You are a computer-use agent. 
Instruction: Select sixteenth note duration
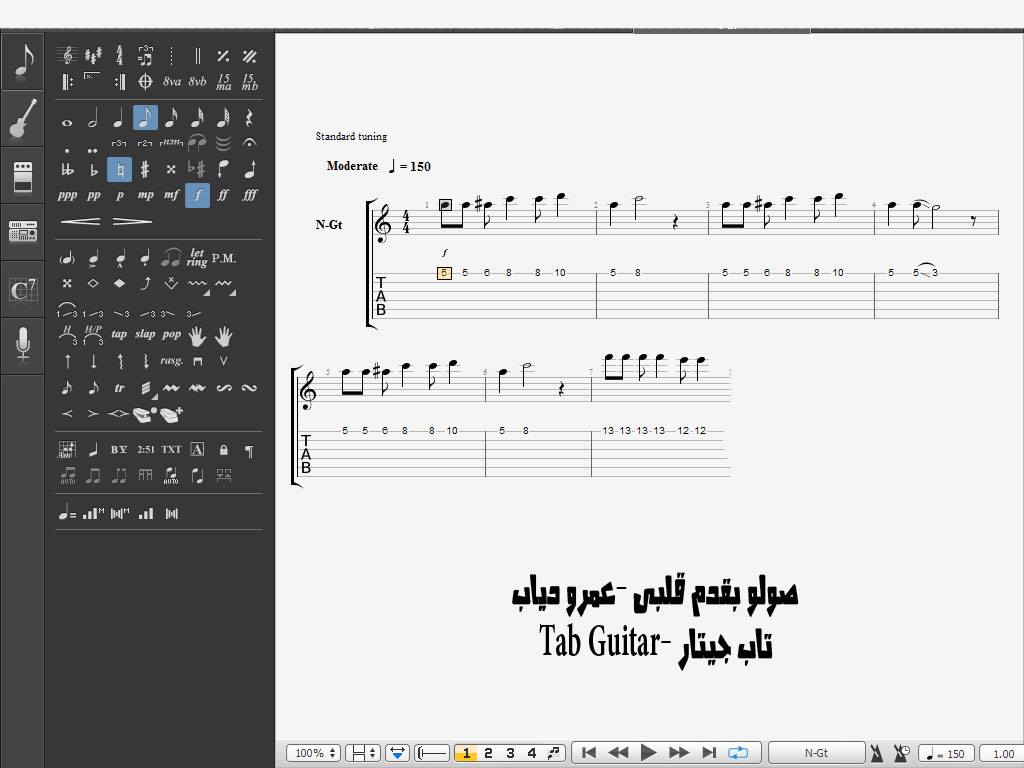(x=171, y=118)
